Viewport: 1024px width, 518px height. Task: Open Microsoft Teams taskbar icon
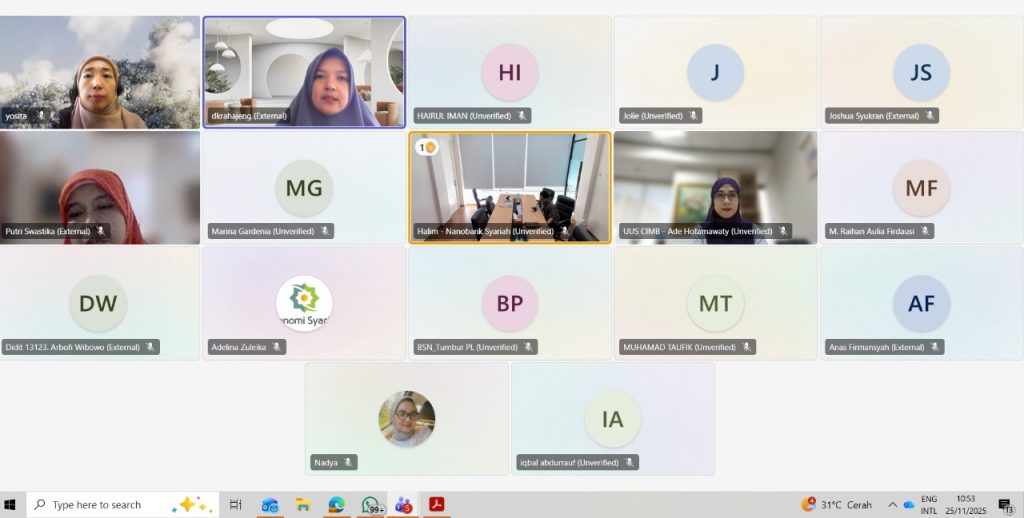click(x=403, y=505)
